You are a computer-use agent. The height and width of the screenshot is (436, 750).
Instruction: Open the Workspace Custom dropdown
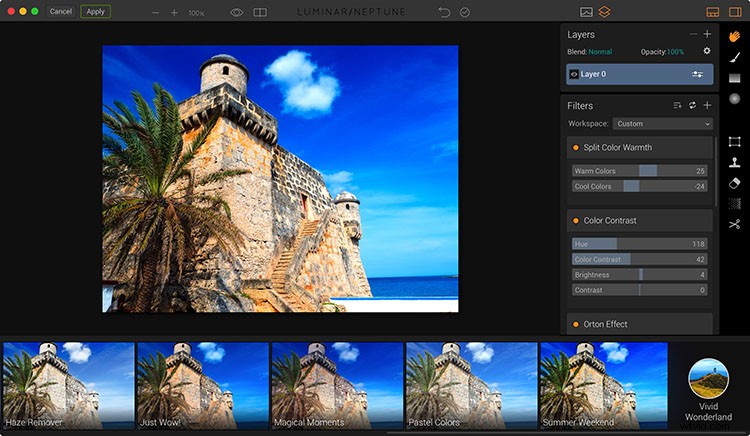pyautogui.click(x=662, y=123)
